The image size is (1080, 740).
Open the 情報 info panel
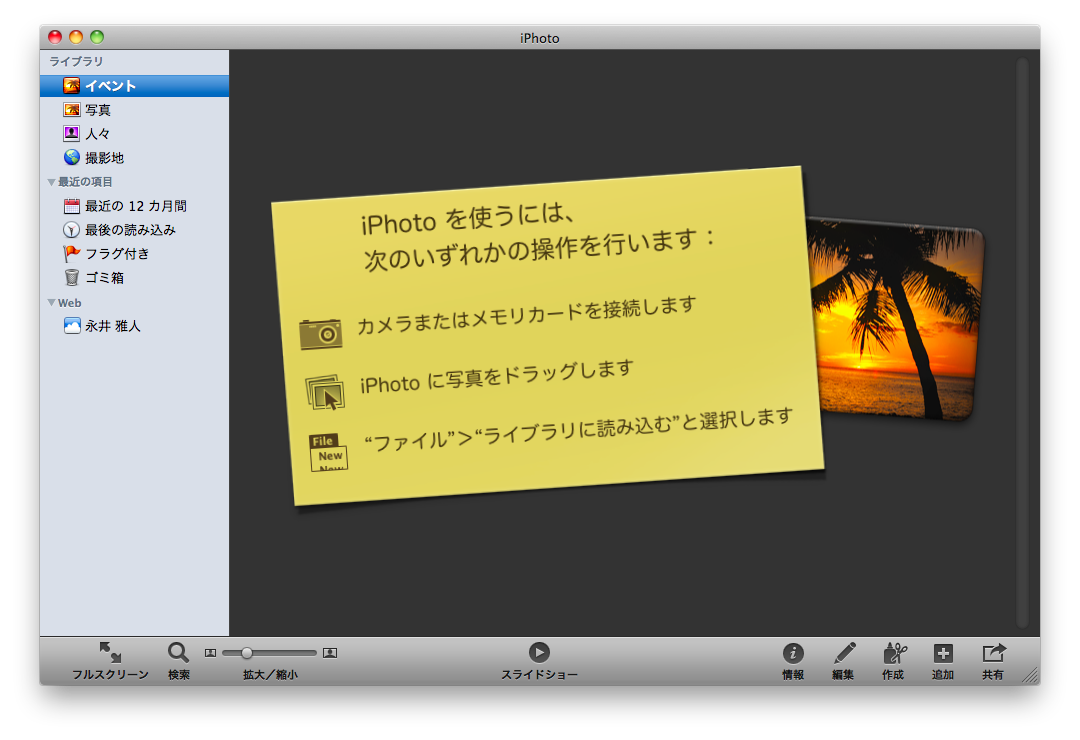click(793, 661)
